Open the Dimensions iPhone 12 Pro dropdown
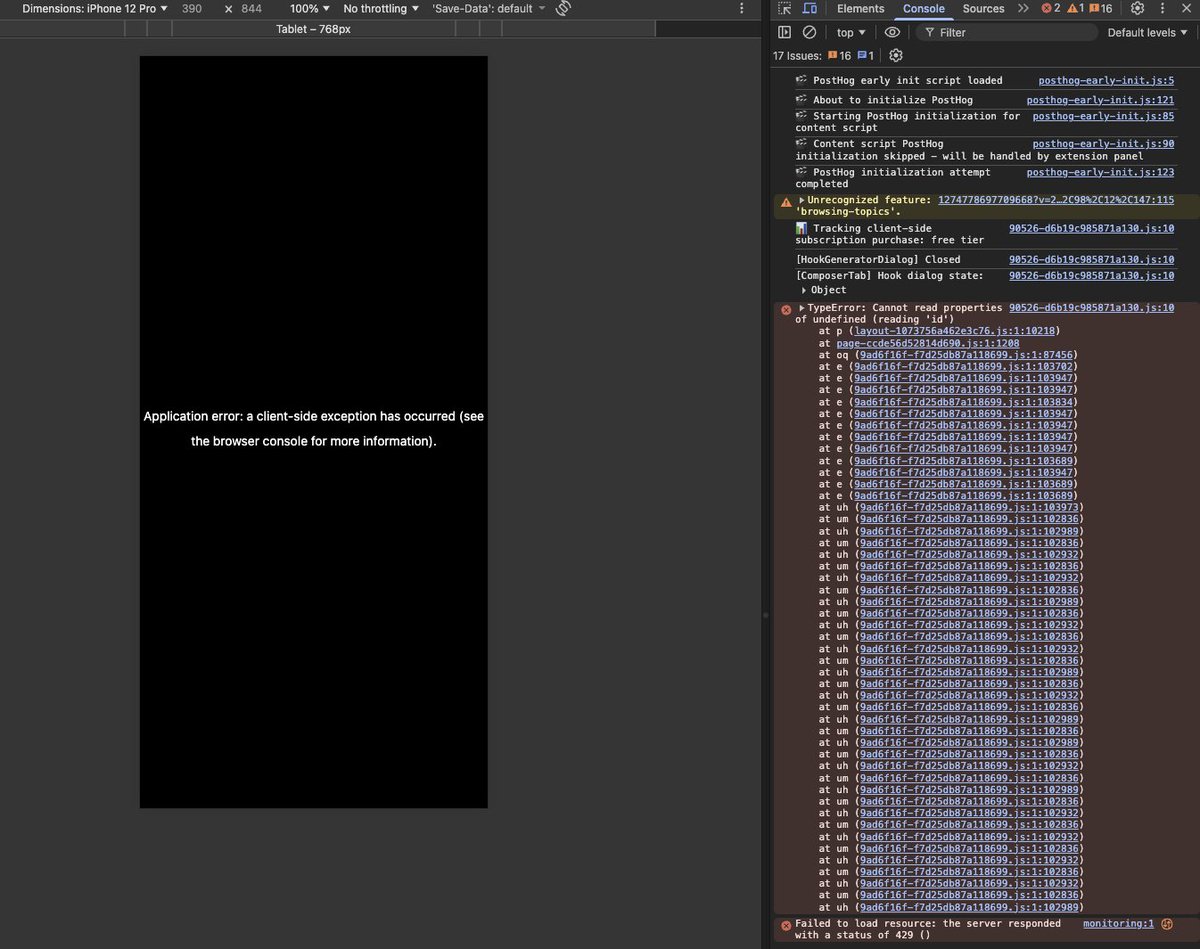This screenshot has width=1200, height=949. (x=95, y=8)
